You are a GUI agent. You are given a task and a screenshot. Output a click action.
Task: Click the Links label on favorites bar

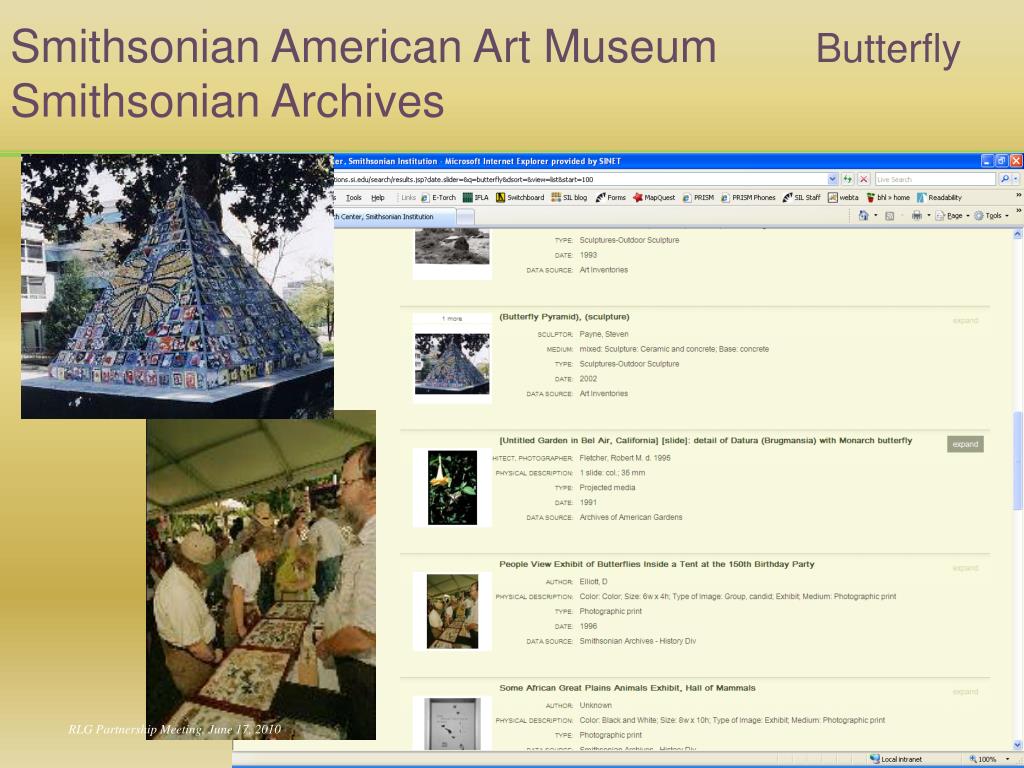408,197
